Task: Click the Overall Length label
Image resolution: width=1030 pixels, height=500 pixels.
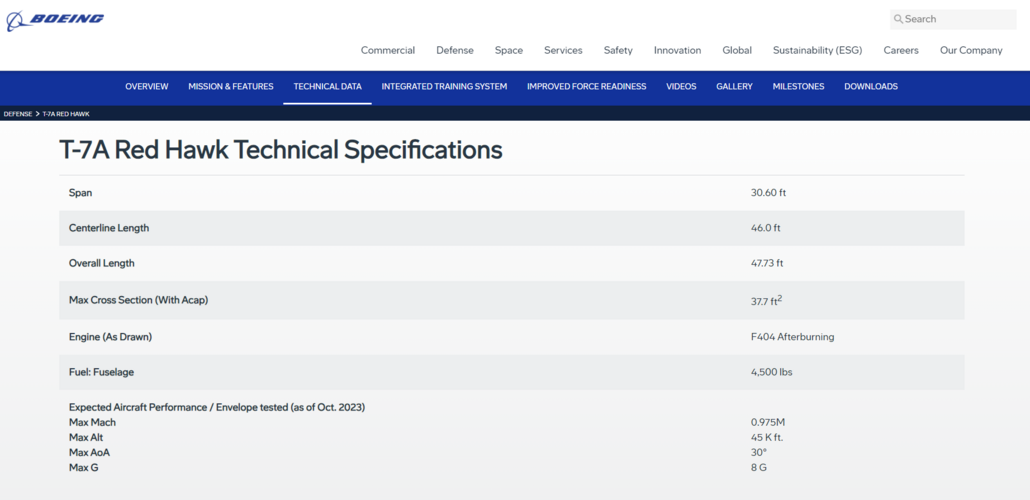Action: [102, 263]
